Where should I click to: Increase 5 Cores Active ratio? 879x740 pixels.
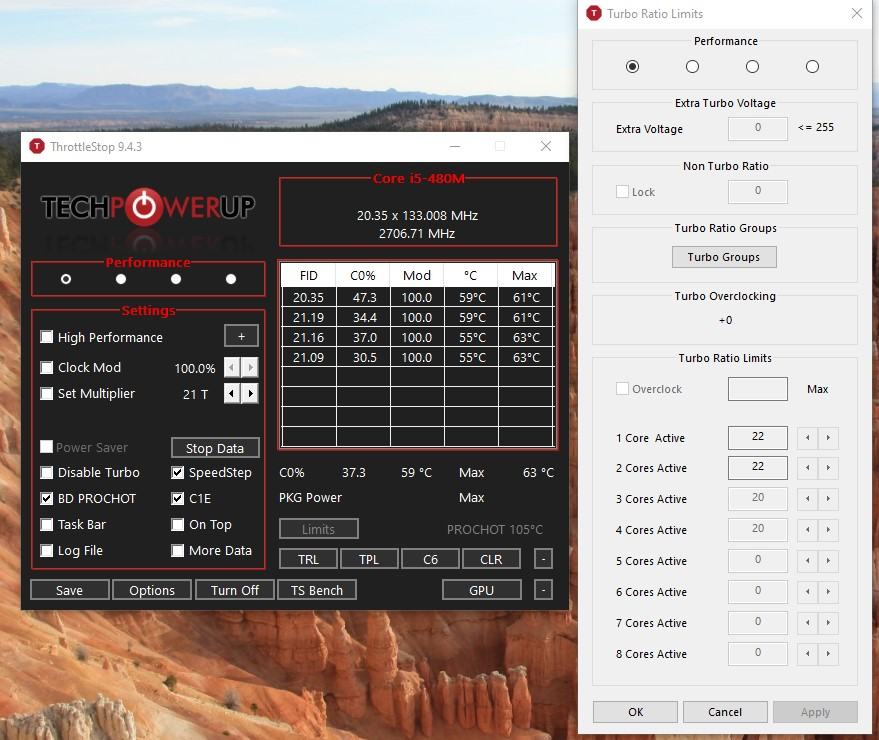(828, 561)
